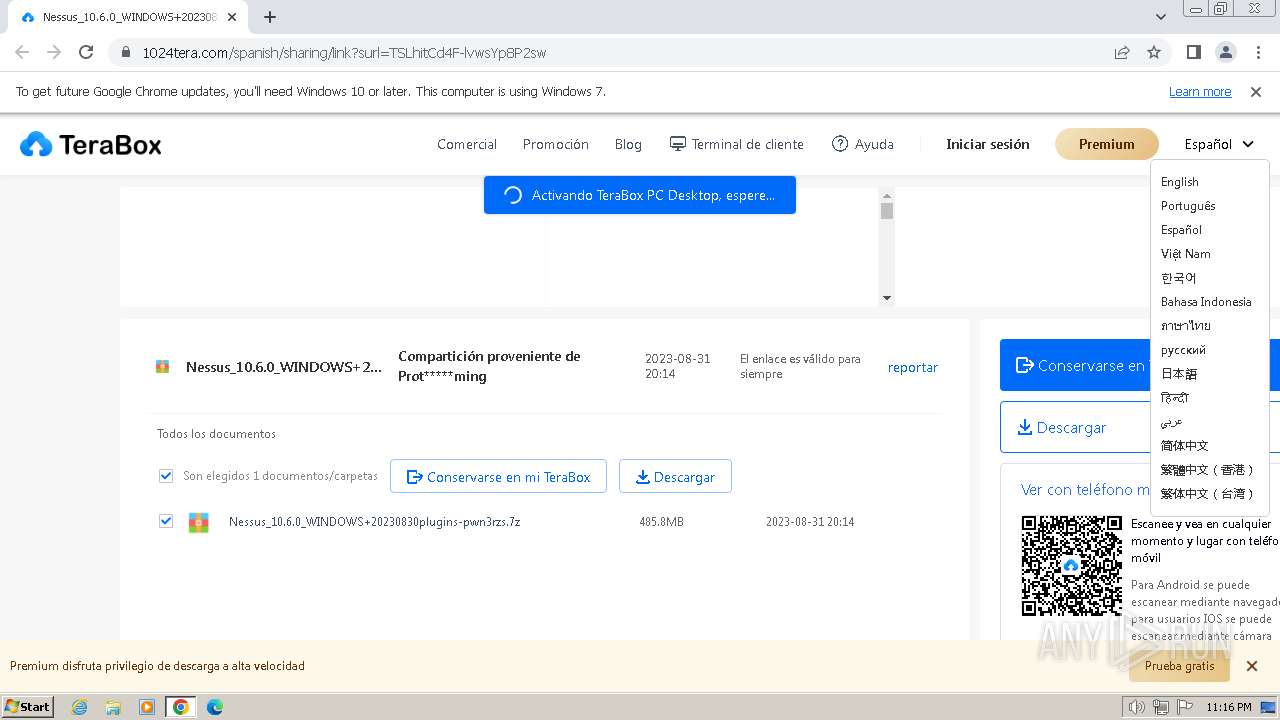Click the ad frame scrollbar down arrow
Viewport: 1280px width, 720px height.
pos(886,298)
